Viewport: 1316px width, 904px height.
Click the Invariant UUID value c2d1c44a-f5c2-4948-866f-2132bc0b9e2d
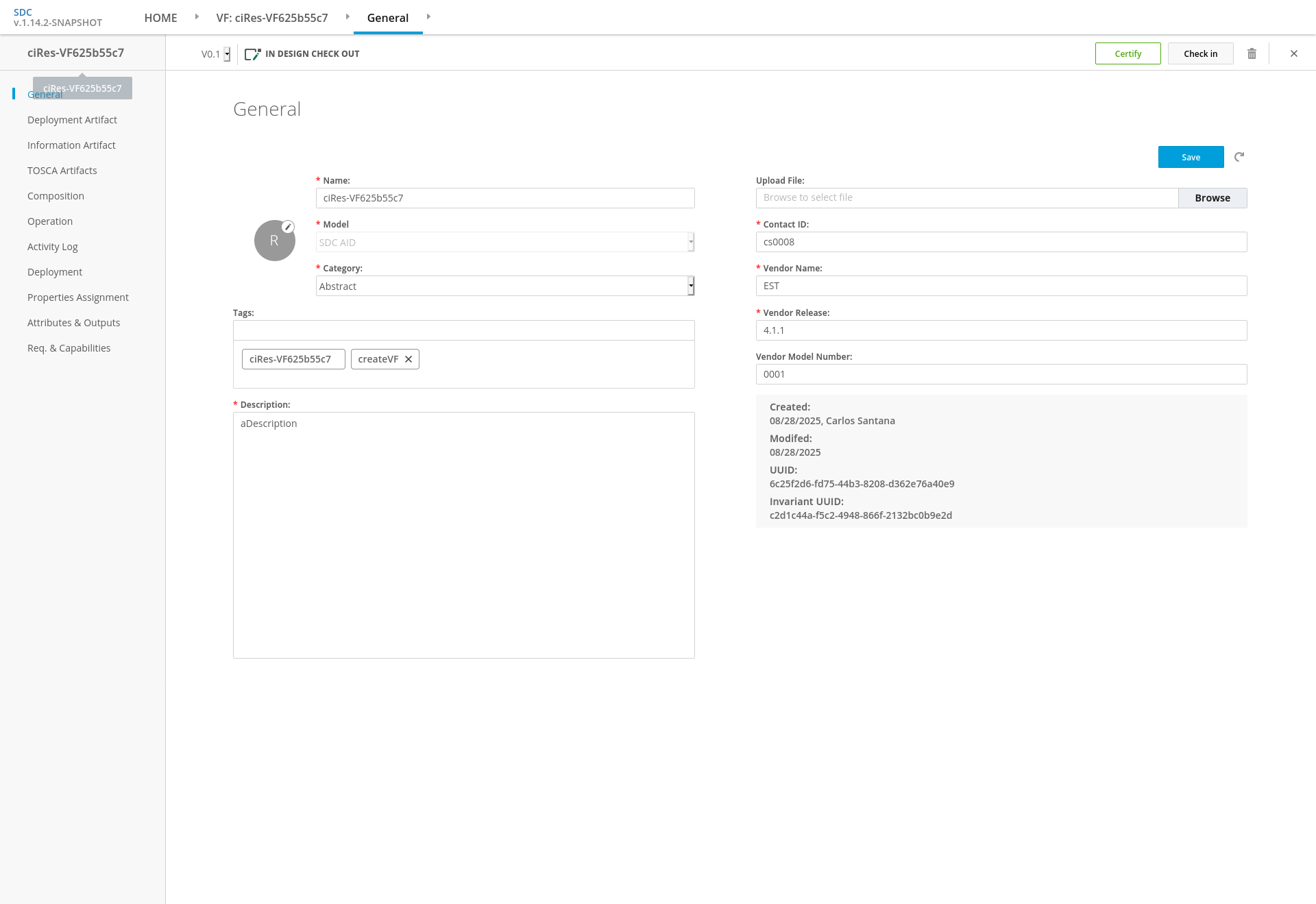(x=861, y=515)
